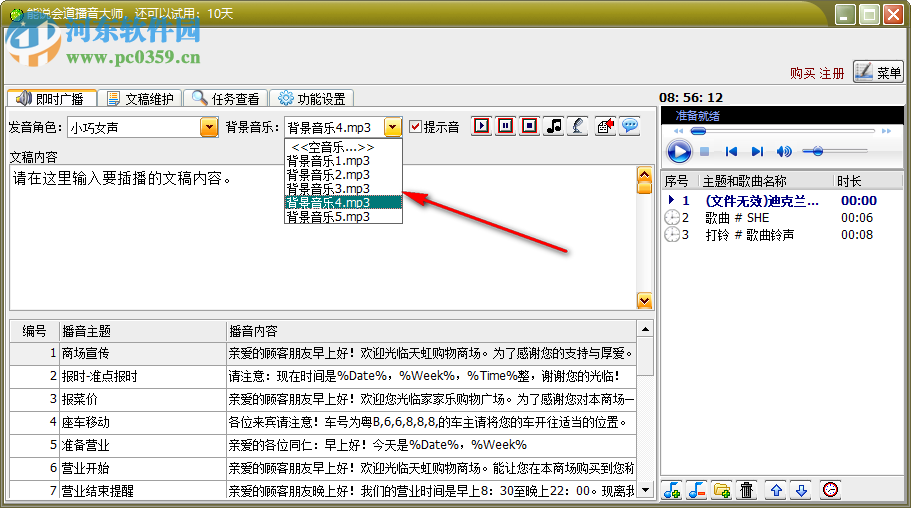This screenshot has height=508, width=911.
Task: Click into the 文稿内容 text area
Action: click(323, 238)
